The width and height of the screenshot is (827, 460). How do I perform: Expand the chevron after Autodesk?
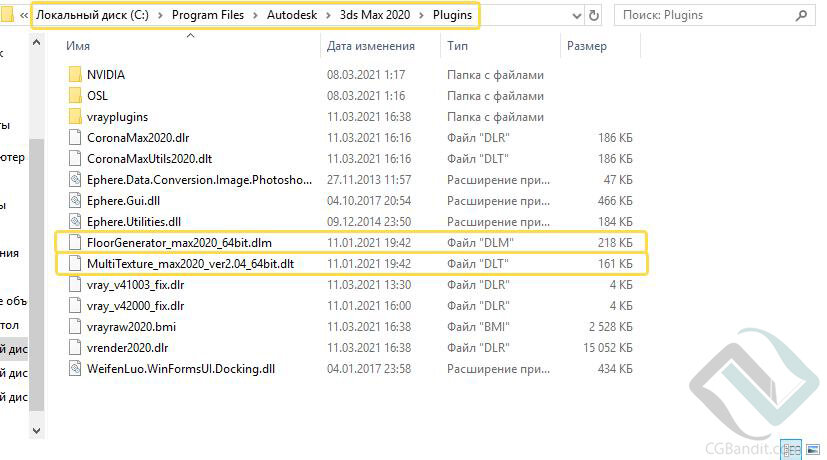[x=328, y=15]
